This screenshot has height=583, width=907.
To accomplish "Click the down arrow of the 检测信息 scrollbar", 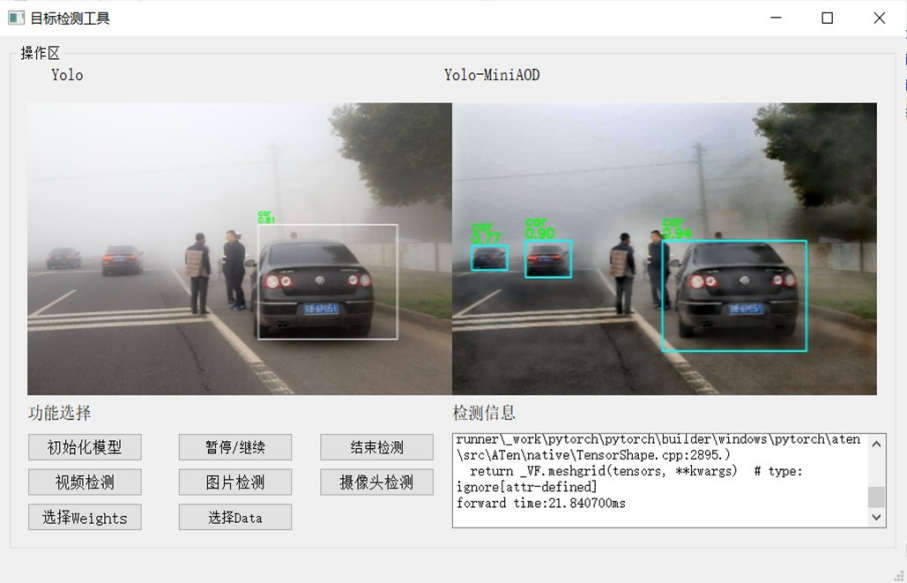I will 876,517.
